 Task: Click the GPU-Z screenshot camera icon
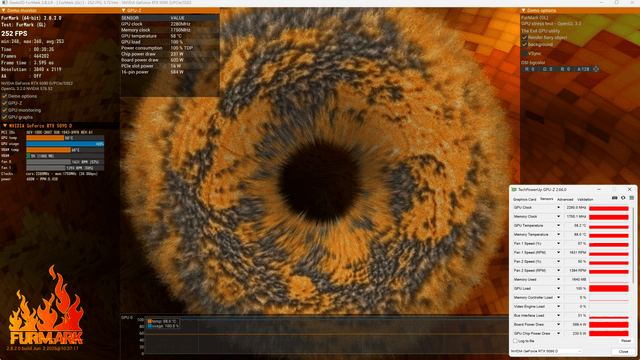(614, 198)
